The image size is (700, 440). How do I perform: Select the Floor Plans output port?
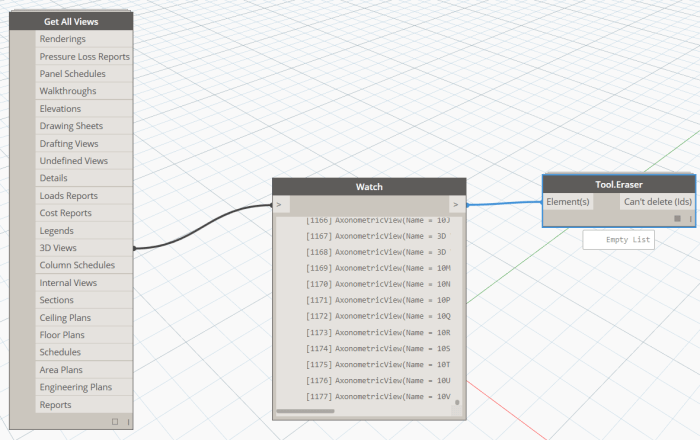pos(84,335)
